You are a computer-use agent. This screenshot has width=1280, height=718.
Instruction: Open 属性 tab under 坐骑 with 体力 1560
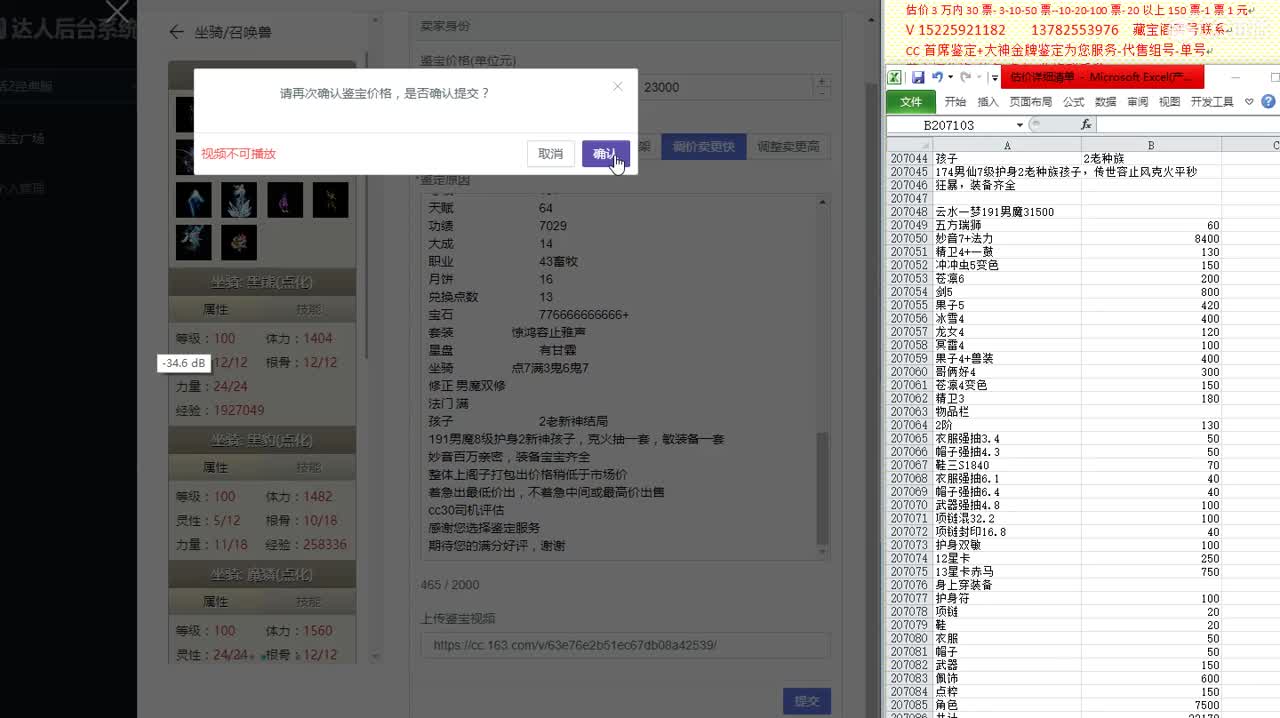pyautogui.click(x=216, y=602)
